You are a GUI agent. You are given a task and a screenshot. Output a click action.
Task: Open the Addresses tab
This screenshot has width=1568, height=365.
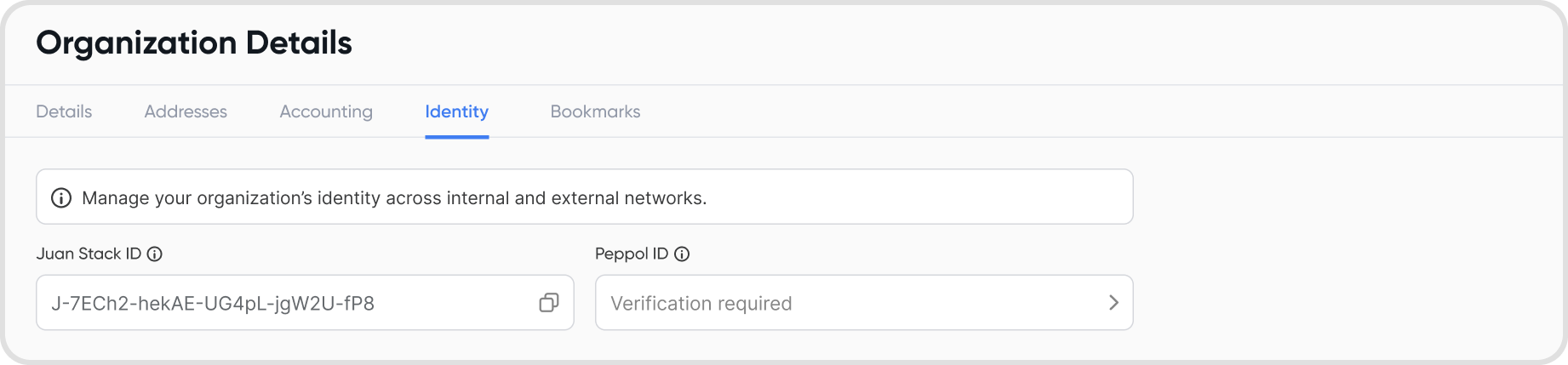[x=186, y=111]
